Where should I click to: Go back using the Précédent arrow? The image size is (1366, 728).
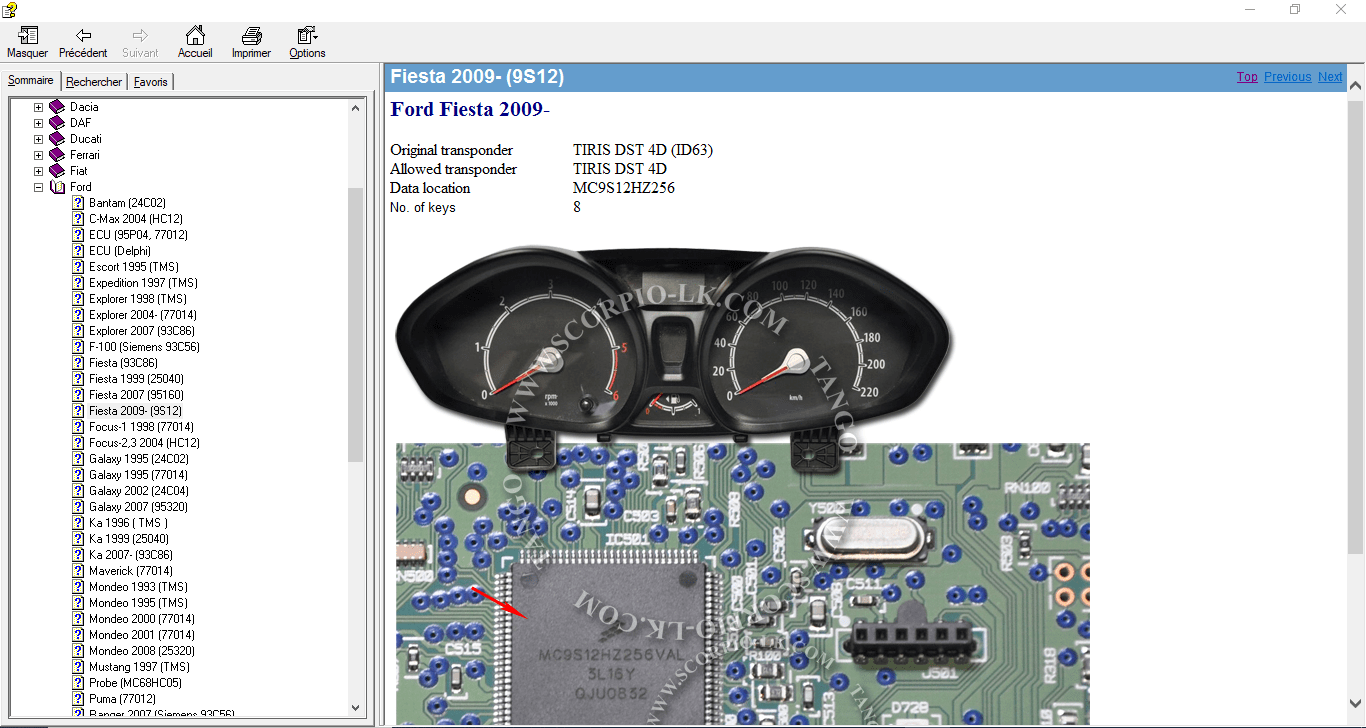coord(83,42)
